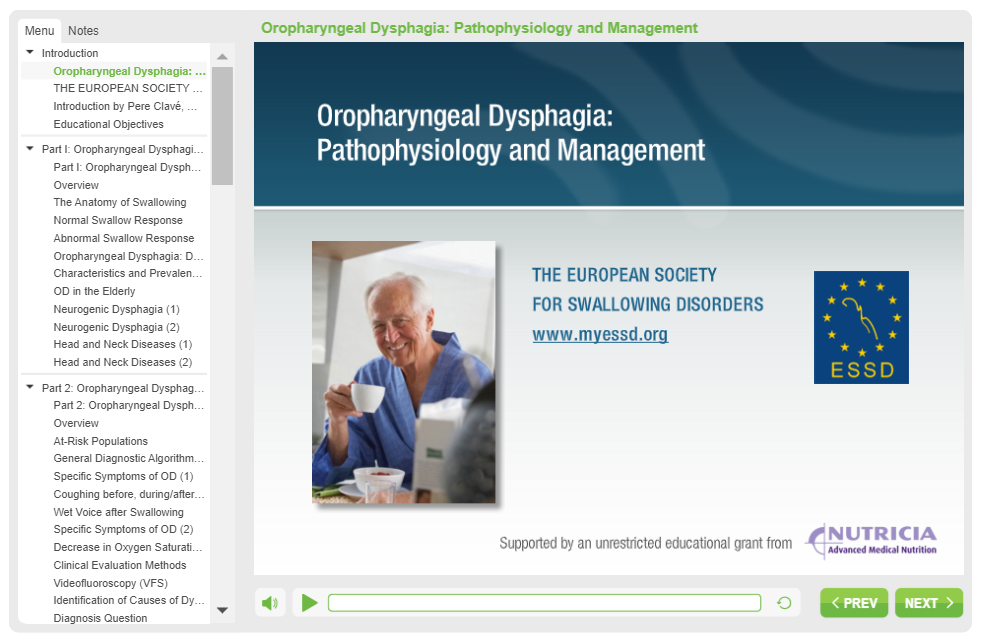Open Identification of Causes of Dy… slide

point(129,601)
